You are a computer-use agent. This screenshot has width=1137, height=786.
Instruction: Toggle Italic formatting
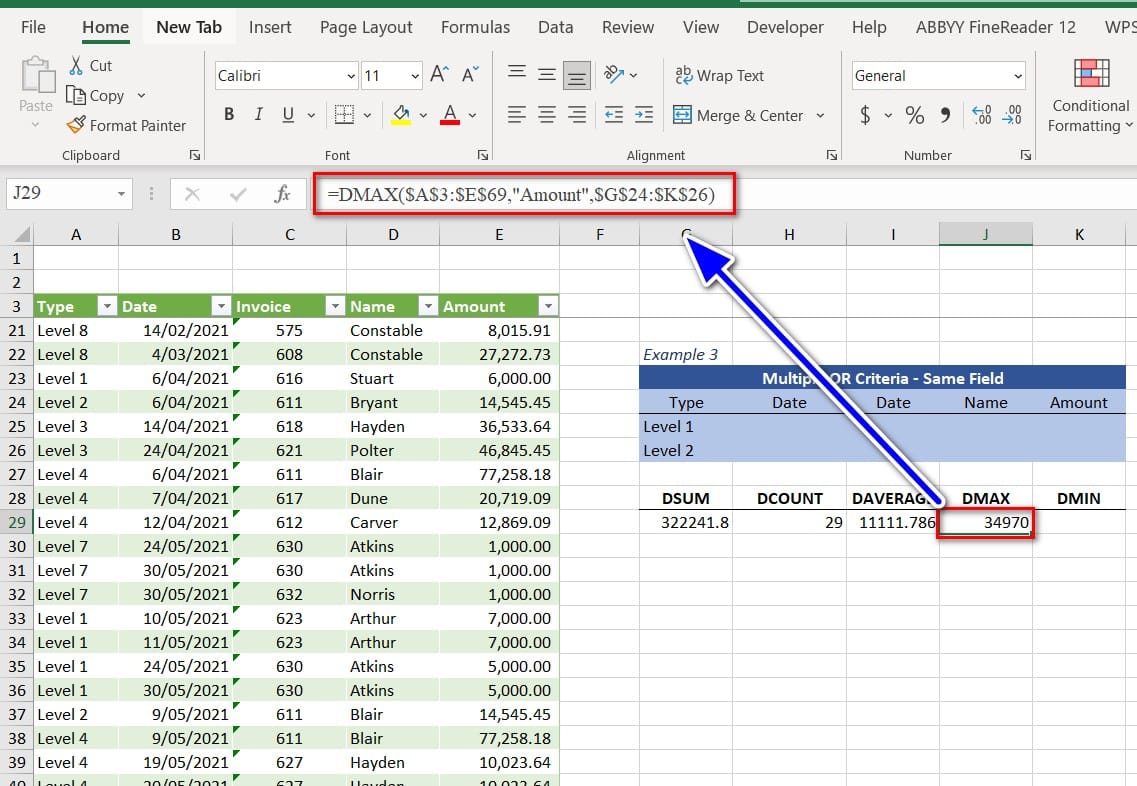pos(259,115)
